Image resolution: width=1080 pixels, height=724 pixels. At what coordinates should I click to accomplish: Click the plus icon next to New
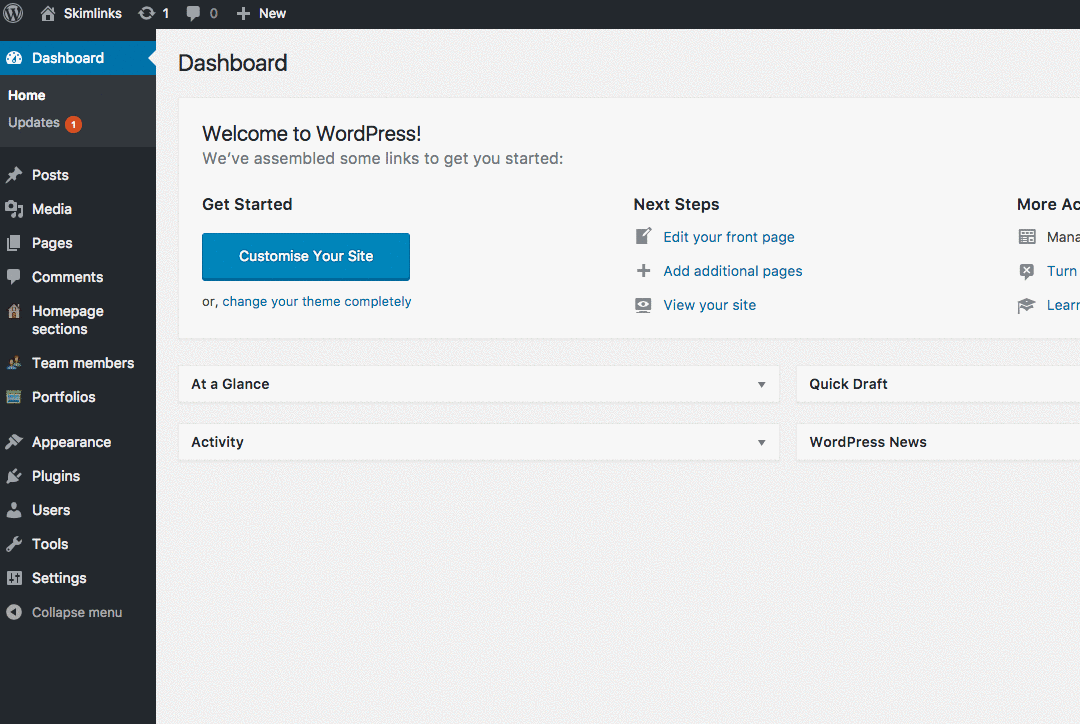point(242,13)
